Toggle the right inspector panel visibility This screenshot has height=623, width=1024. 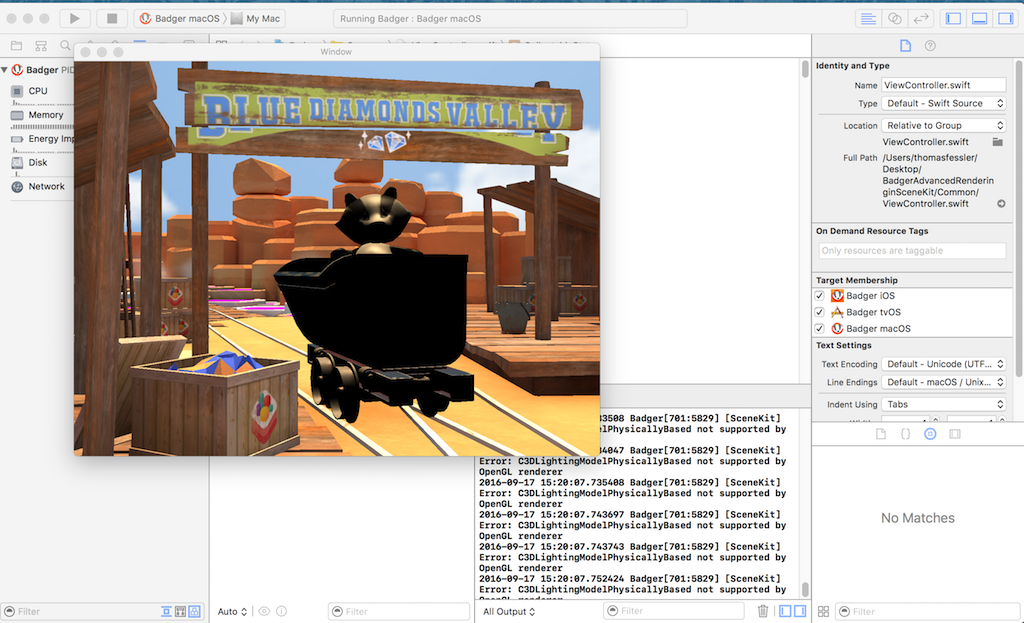tap(1006, 17)
